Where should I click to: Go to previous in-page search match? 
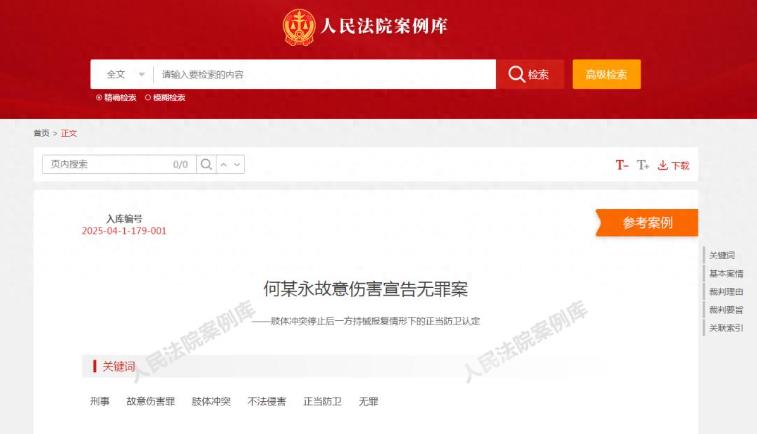[224, 165]
